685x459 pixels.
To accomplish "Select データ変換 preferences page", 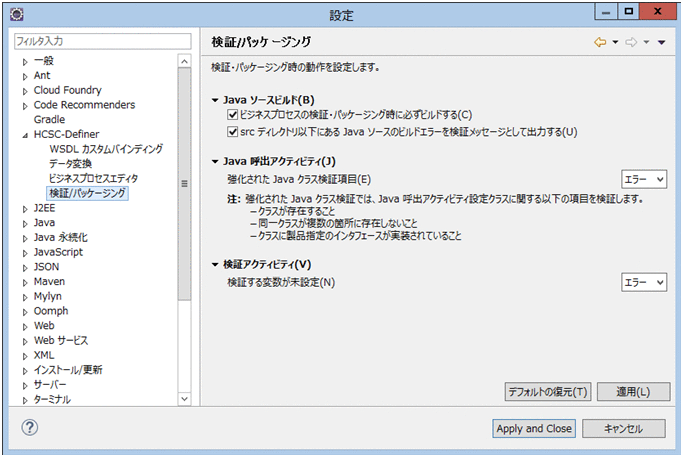I will (x=70, y=163).
